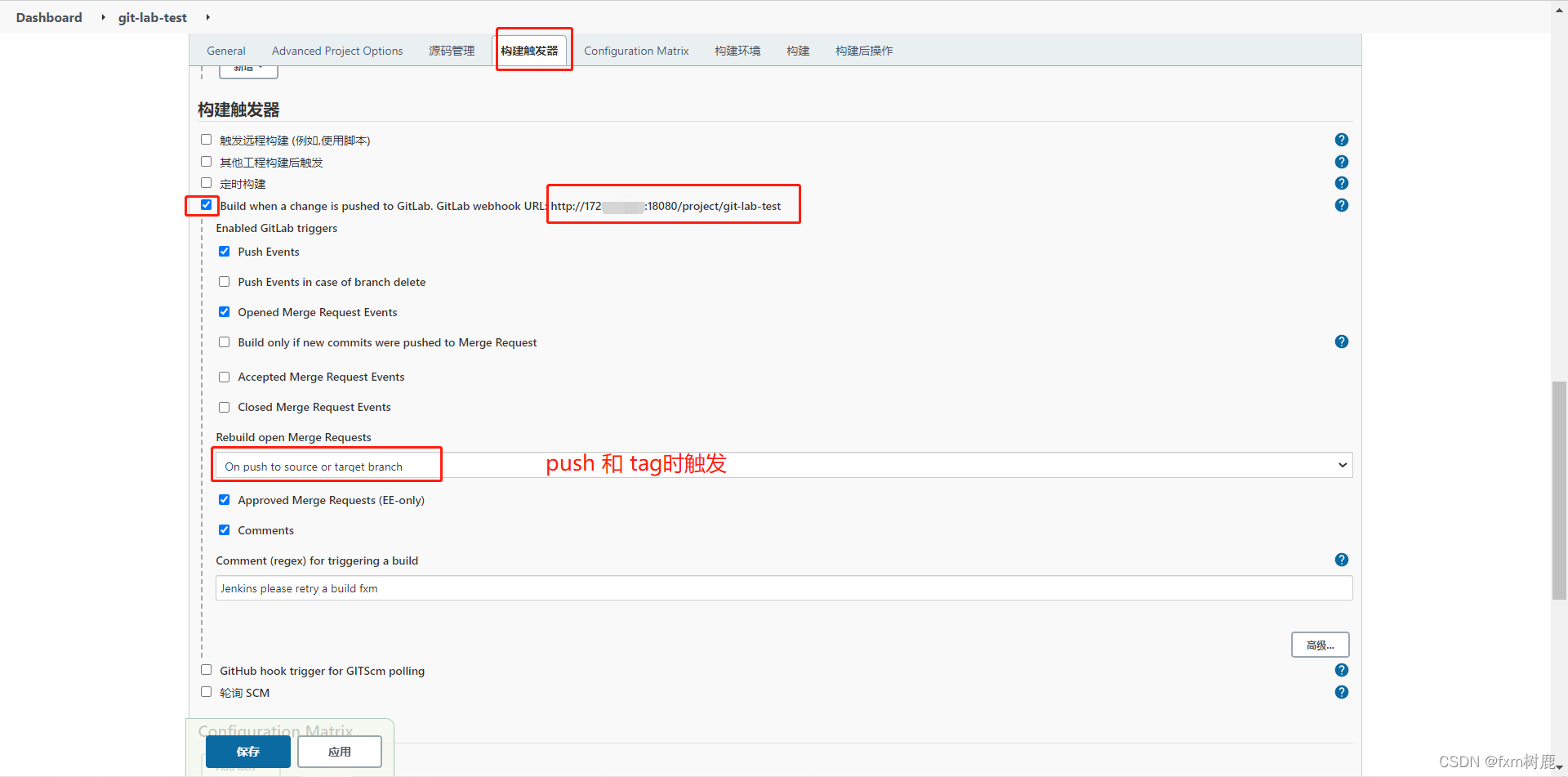The width and height of the screenshot is (1568, 777).
Task: Switch to Advanced Project Options tab
Action: tap(337, 51)
